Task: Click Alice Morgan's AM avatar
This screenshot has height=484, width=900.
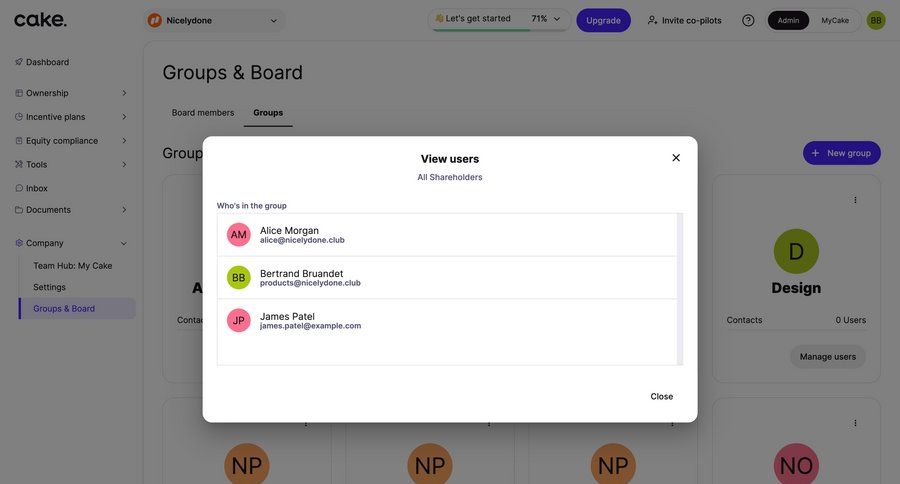Action: (x=238, y=235)
